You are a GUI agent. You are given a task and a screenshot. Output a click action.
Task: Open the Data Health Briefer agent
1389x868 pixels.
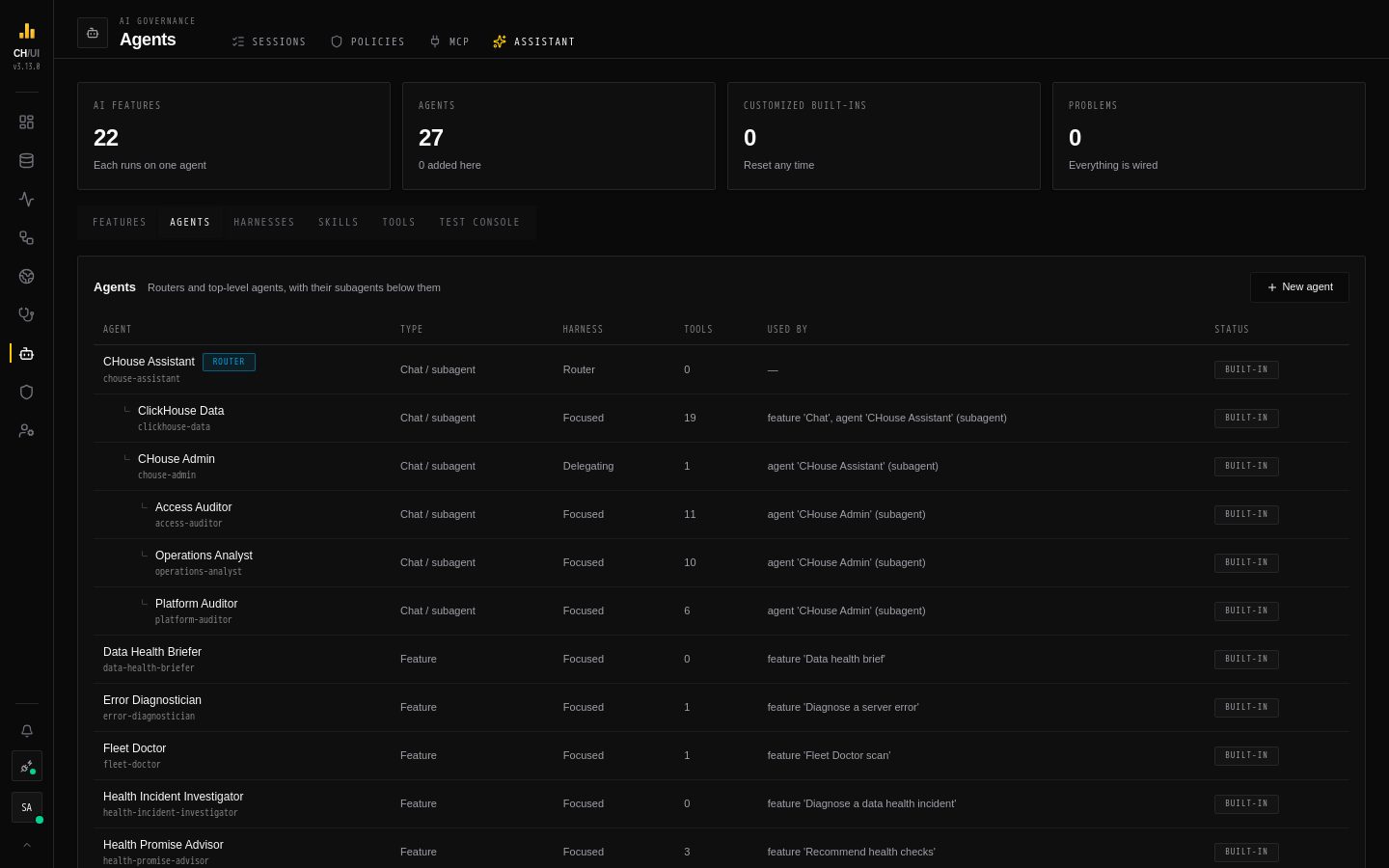click(722, 659)
